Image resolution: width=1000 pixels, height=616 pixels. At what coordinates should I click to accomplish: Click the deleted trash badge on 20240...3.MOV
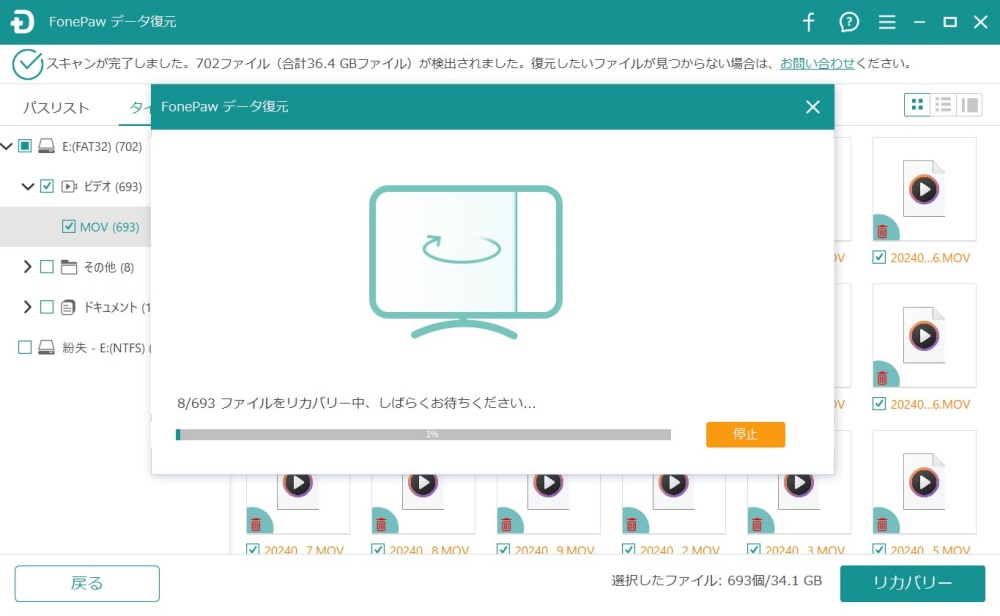[758, 522]
